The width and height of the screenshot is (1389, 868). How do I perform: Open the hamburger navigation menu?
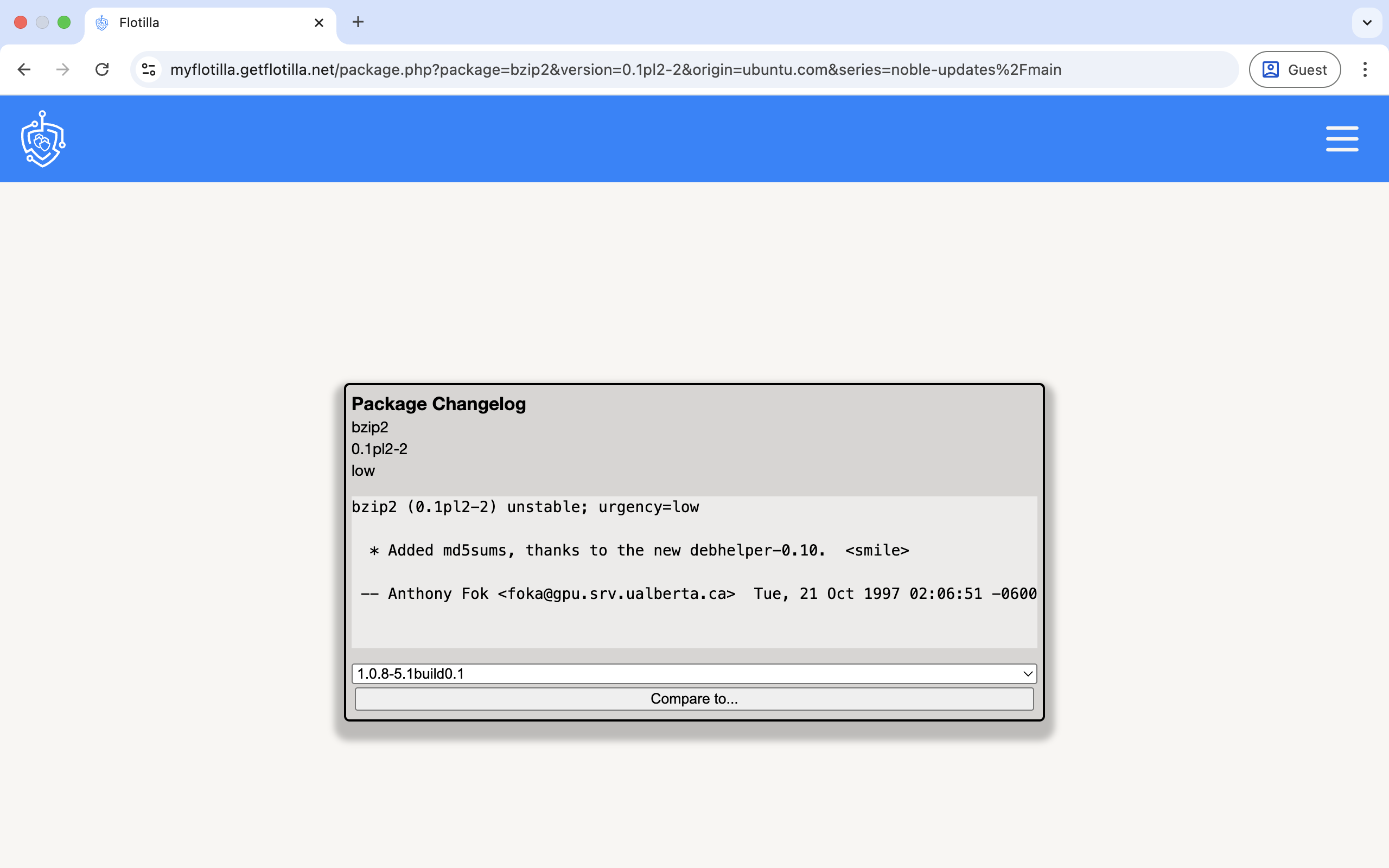pyautogui.click(x=1342, y=138)
